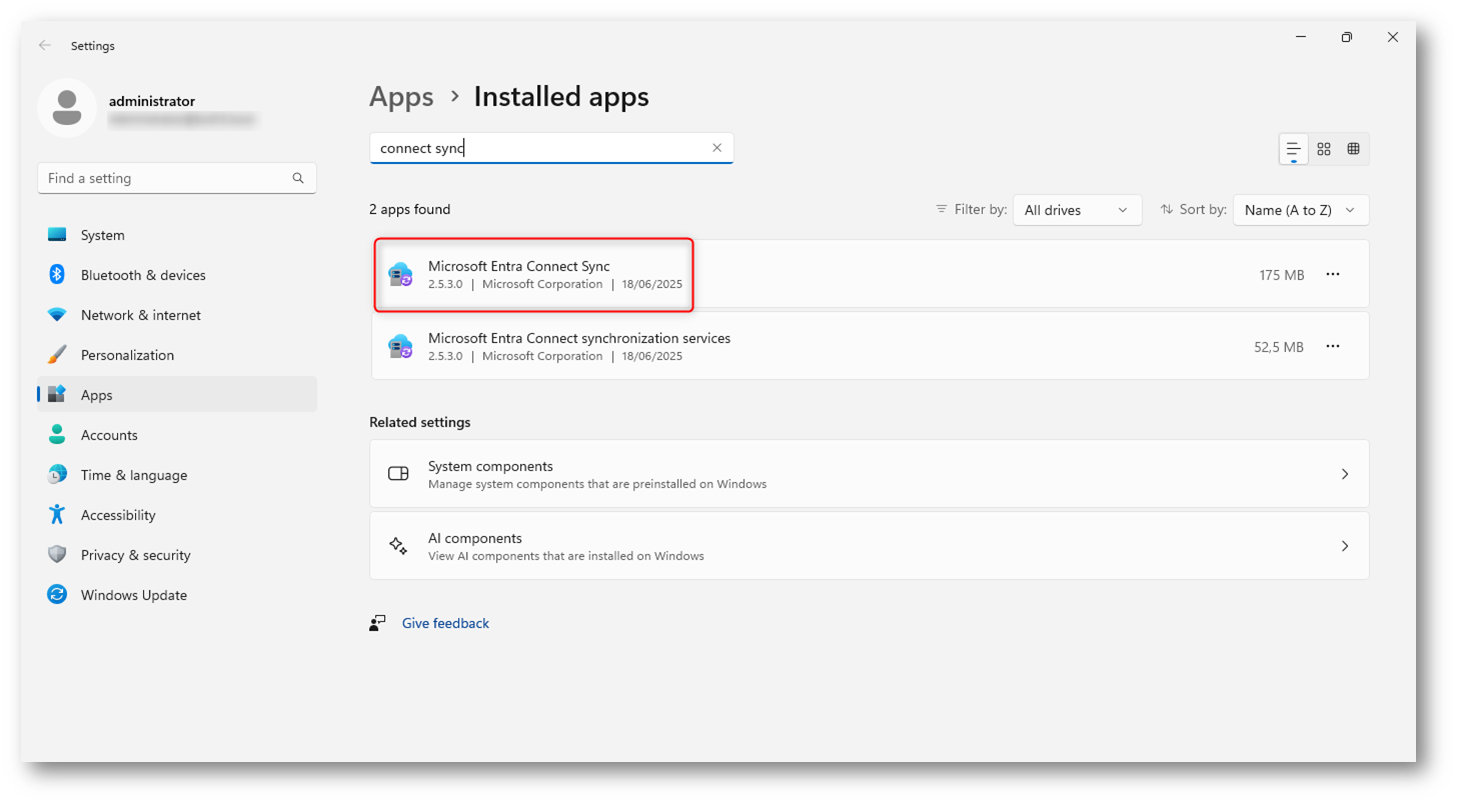Expand System components chevron
Image resolution: width=1458 pixels, height=804 pixels.
click(1345, 474)
